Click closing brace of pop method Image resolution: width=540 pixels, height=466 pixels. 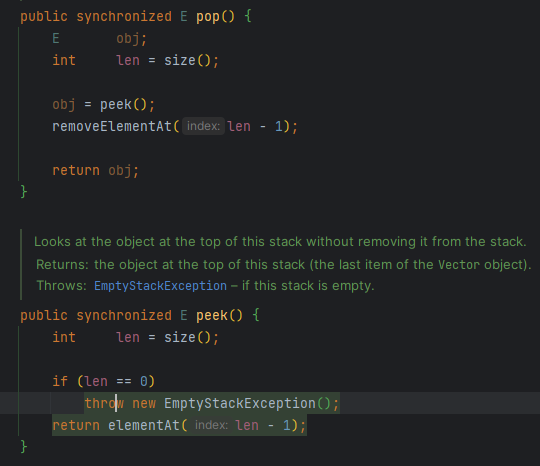pyautogui.click(x=23, y=192)
